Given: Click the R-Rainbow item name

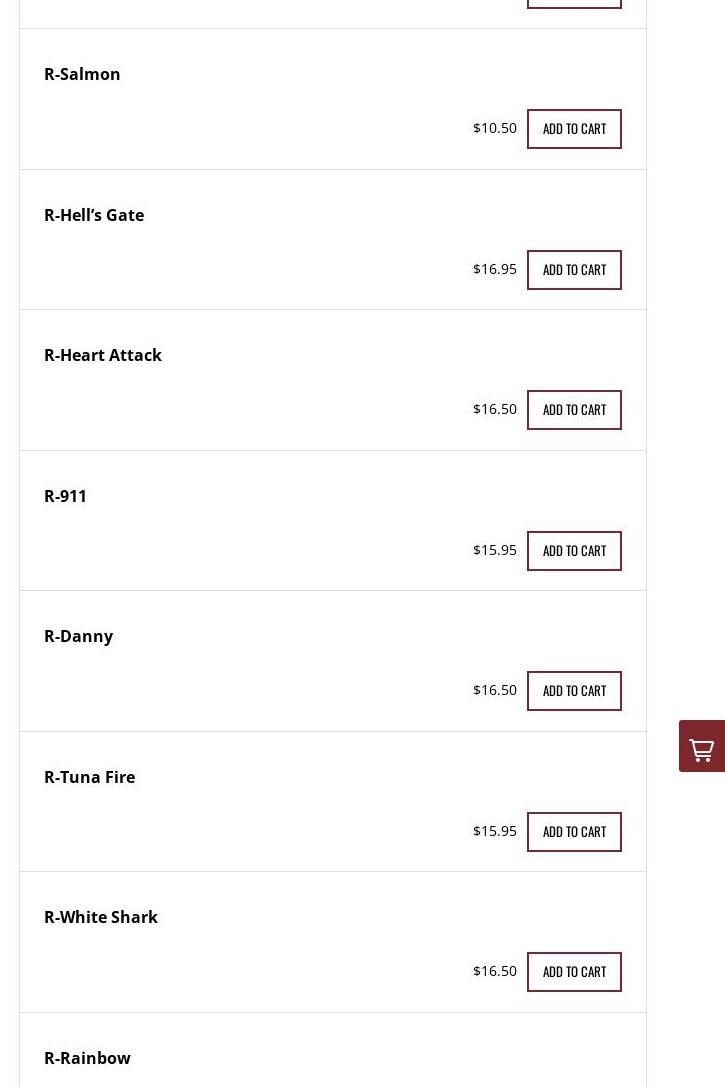Looking at the screenshot, I should point(87,1058).
